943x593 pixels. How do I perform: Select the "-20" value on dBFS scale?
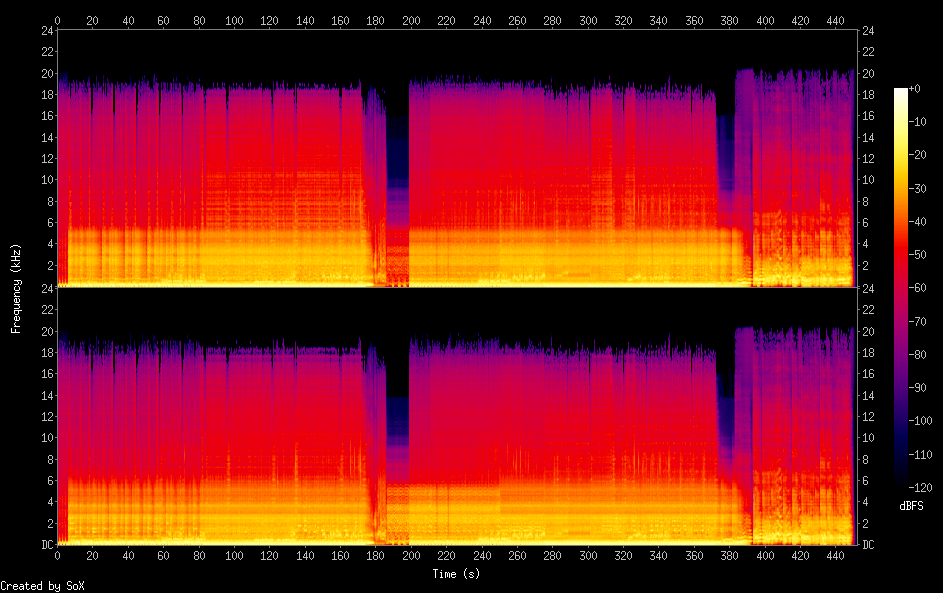(x=918, y=155)
